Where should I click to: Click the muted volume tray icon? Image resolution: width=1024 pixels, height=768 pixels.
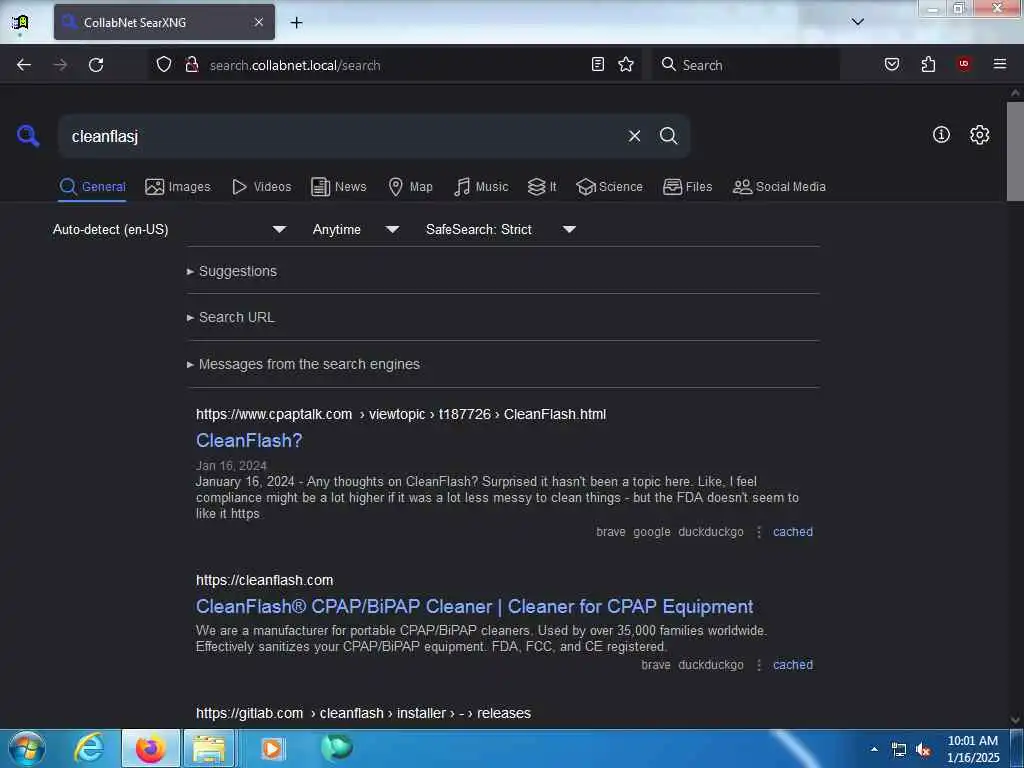click(923, 750)
